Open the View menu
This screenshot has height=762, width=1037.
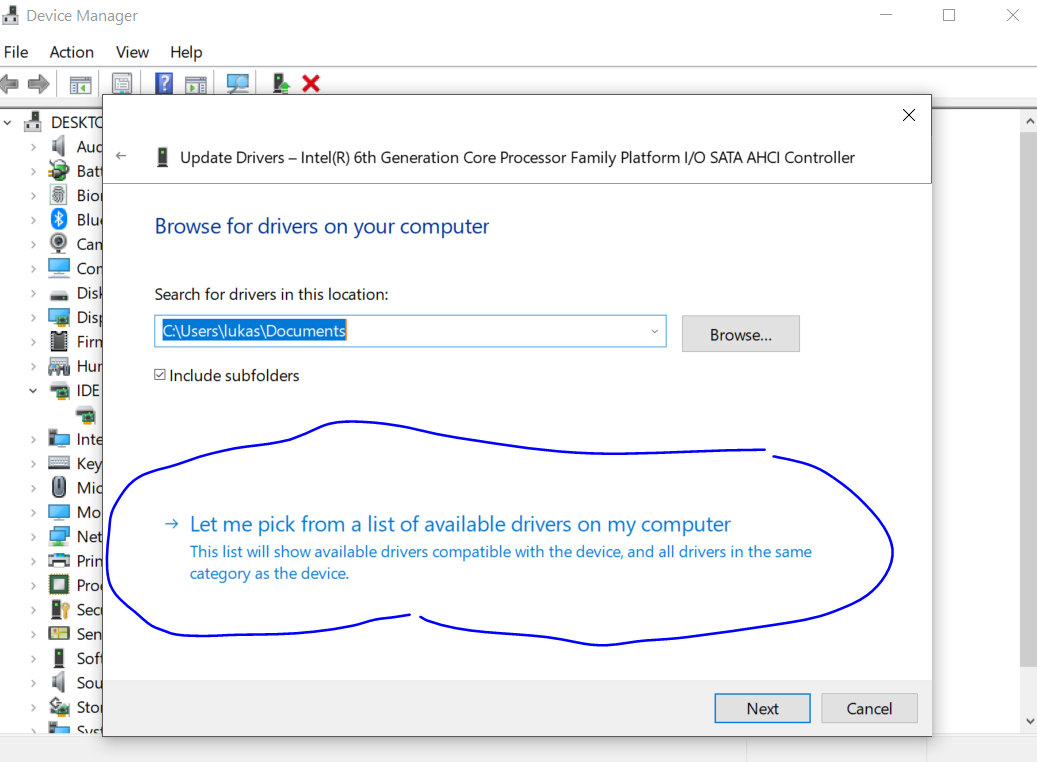tap(132, 52)
